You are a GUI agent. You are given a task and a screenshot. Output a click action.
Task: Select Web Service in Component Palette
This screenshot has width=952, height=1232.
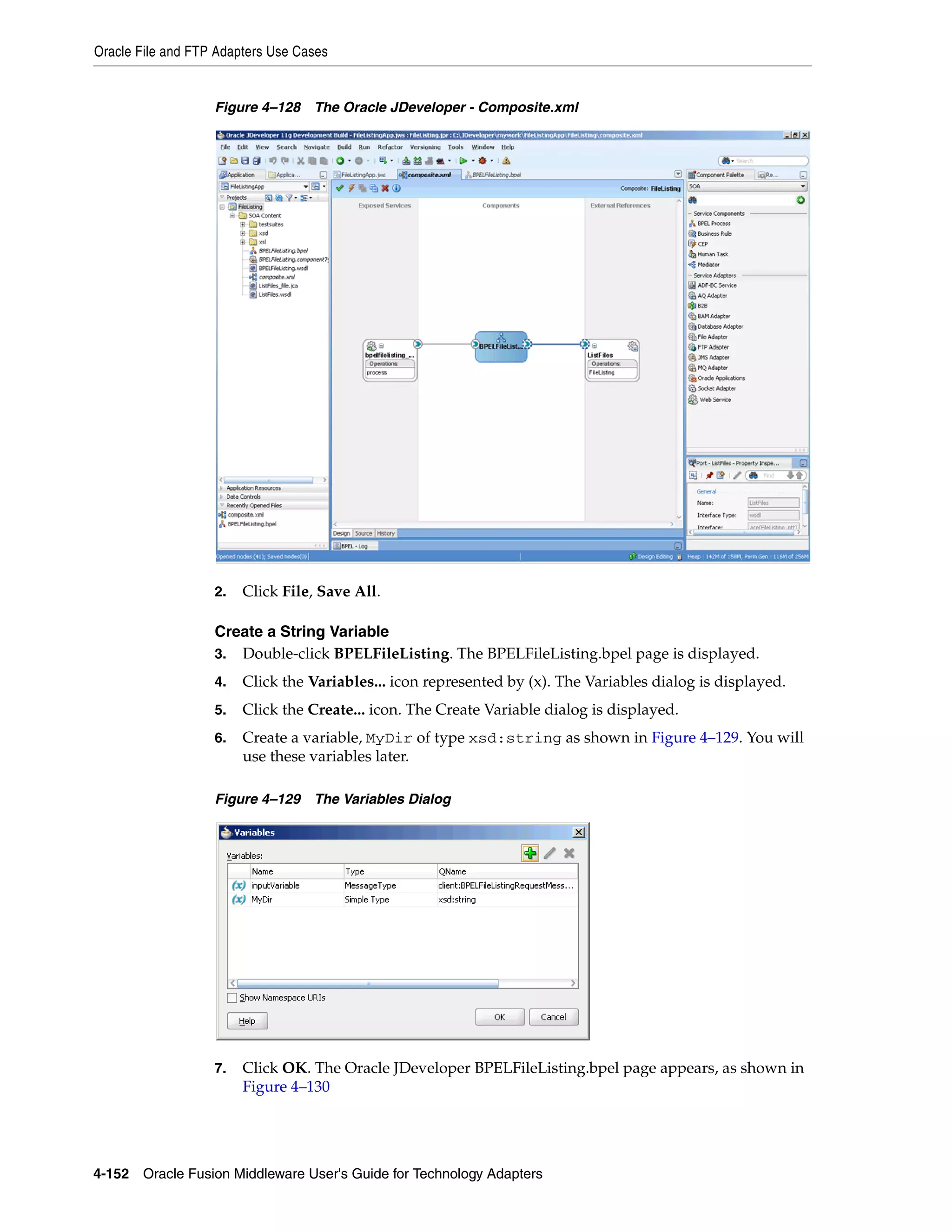click(710, 400)
